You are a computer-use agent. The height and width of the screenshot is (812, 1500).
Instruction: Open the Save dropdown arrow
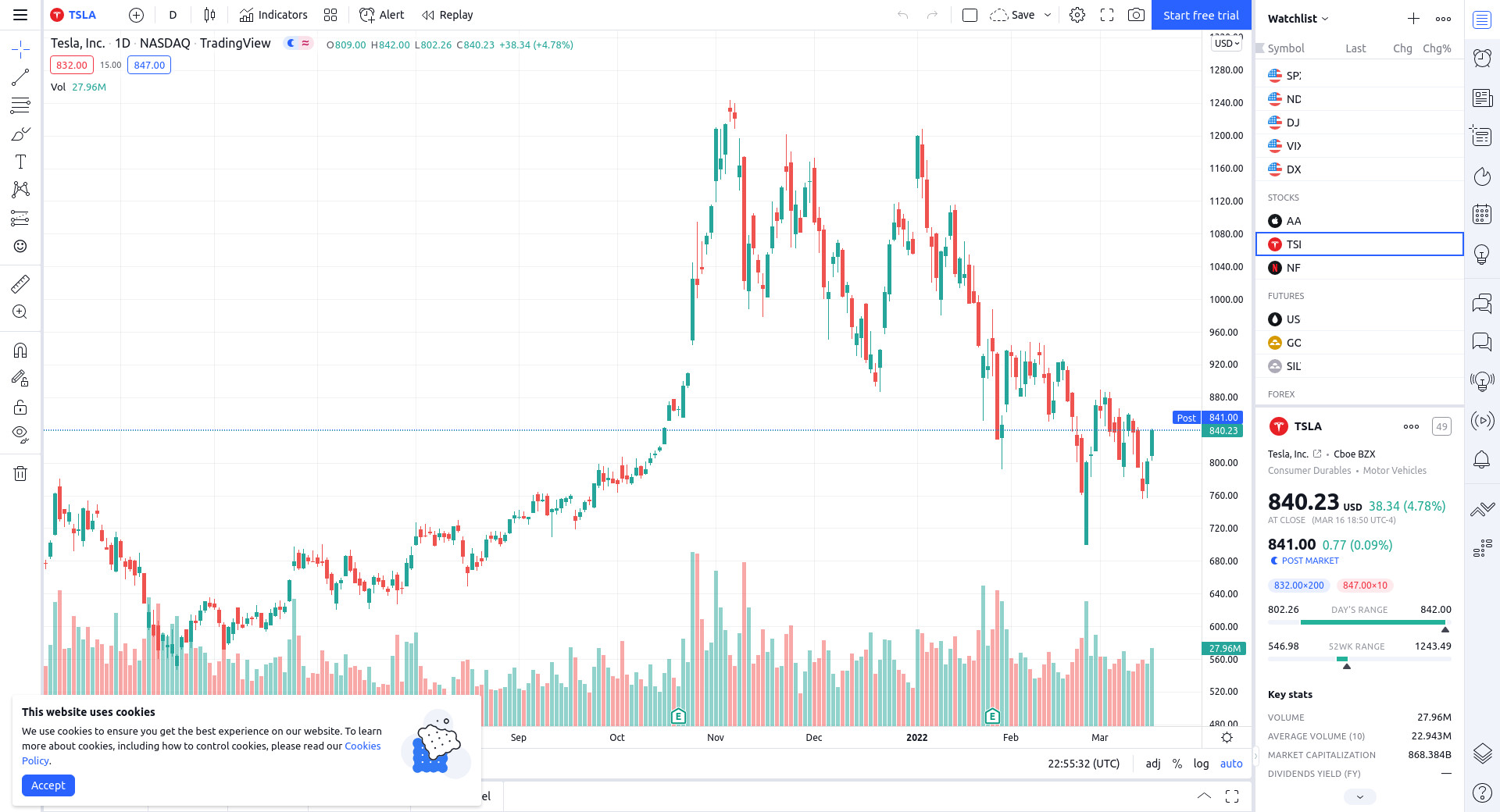click(1048, 15)
